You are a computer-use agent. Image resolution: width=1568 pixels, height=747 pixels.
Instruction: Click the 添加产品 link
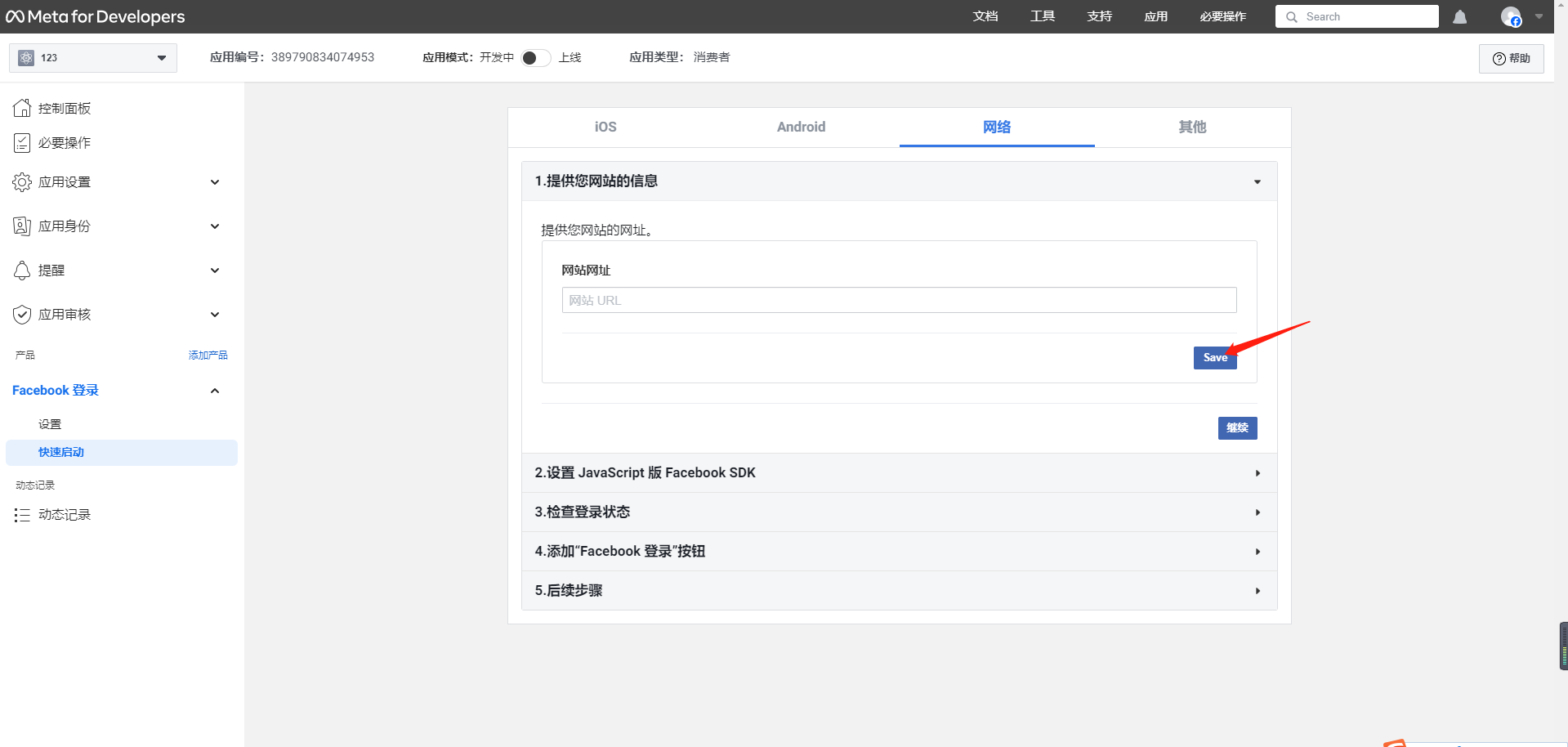point(208,356)
